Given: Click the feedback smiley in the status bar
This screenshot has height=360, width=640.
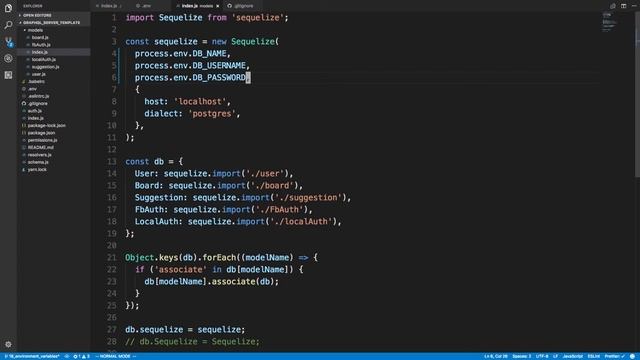Looking at the screenshot, I should (x=632, y=356).
